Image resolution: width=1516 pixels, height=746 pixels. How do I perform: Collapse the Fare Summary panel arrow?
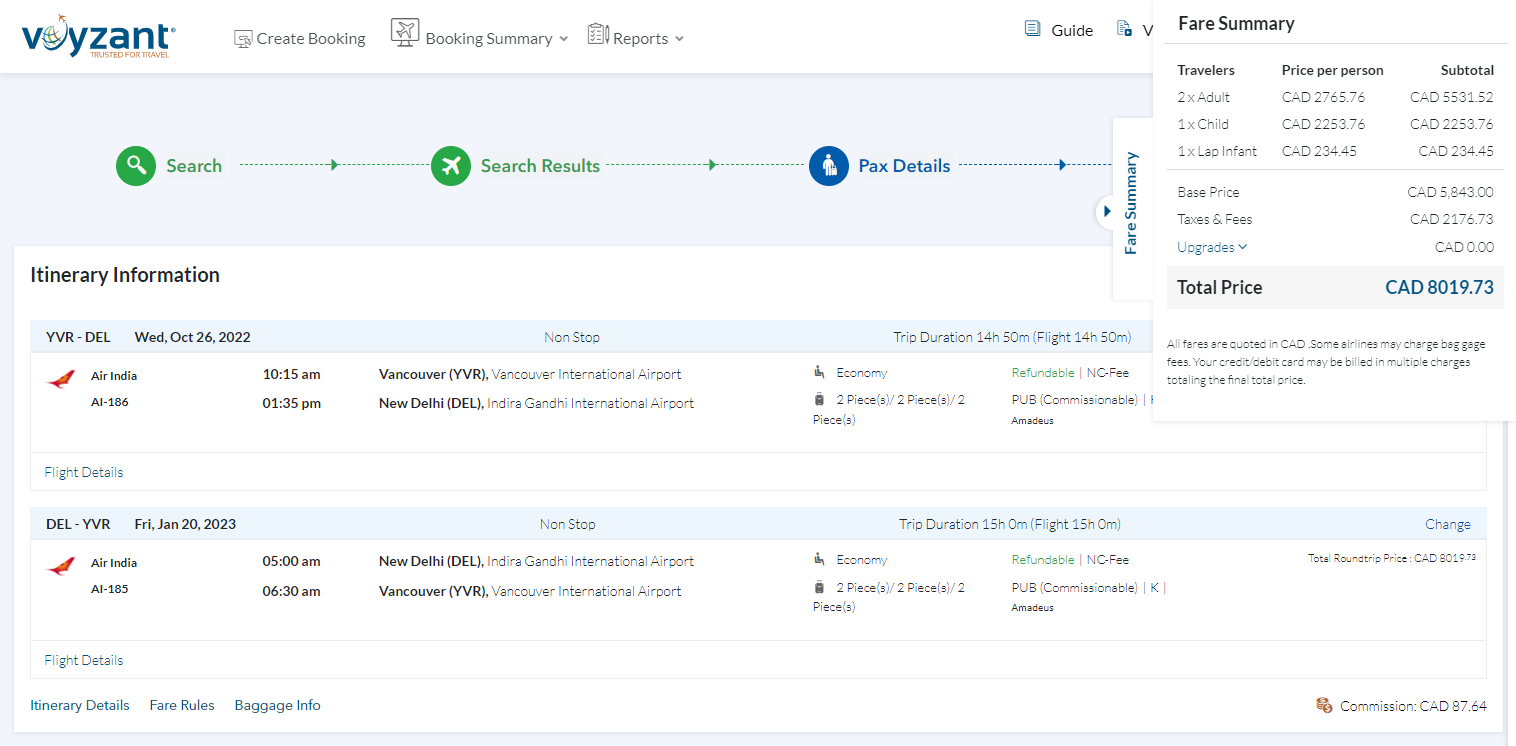click(x=1106, y=211)
